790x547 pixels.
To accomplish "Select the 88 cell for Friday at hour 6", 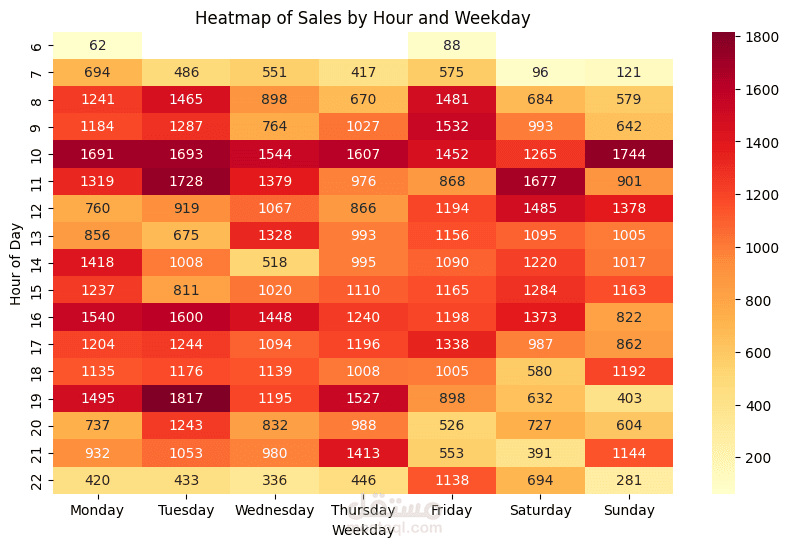I will [451, 45].
